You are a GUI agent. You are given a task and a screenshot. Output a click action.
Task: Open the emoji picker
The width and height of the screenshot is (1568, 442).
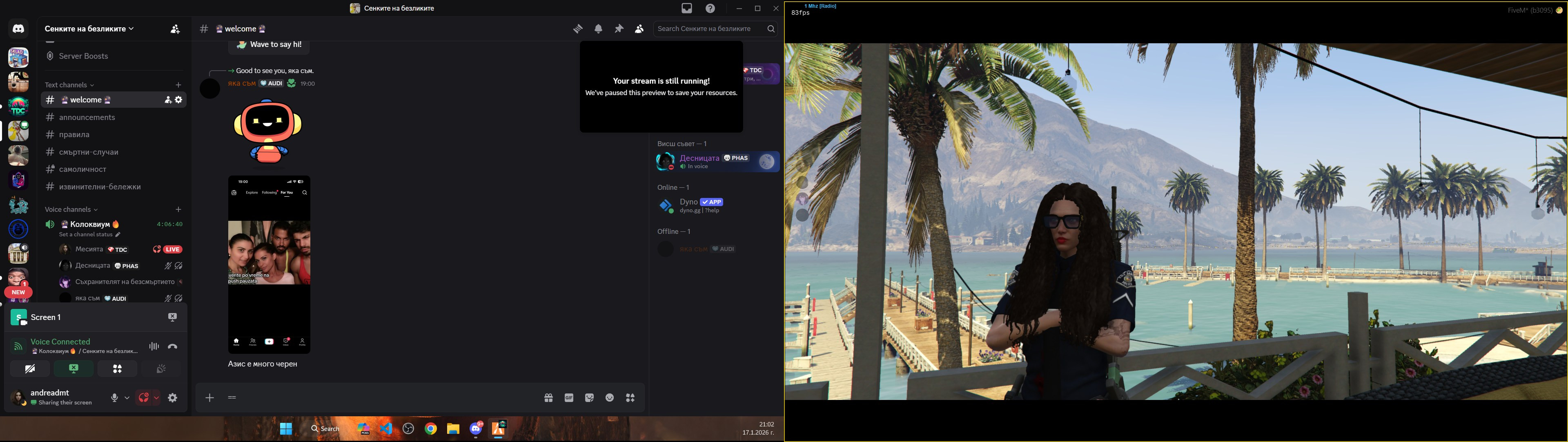pos(609,398)
